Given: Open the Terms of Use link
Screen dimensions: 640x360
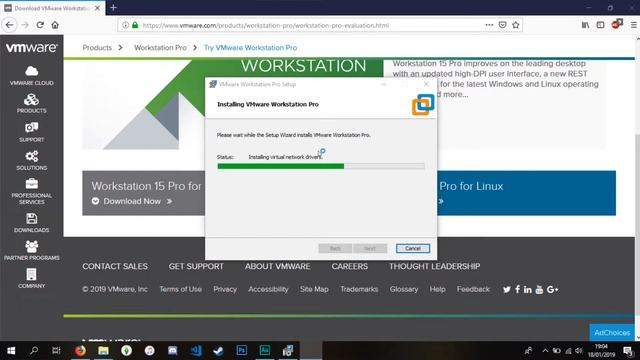Looking at the screenshot, I should coord(180,289).
